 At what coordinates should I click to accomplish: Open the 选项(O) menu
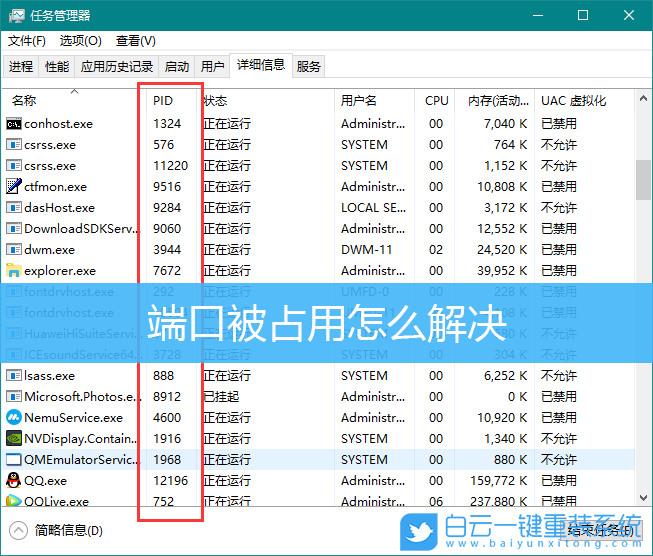coord(80,41)
